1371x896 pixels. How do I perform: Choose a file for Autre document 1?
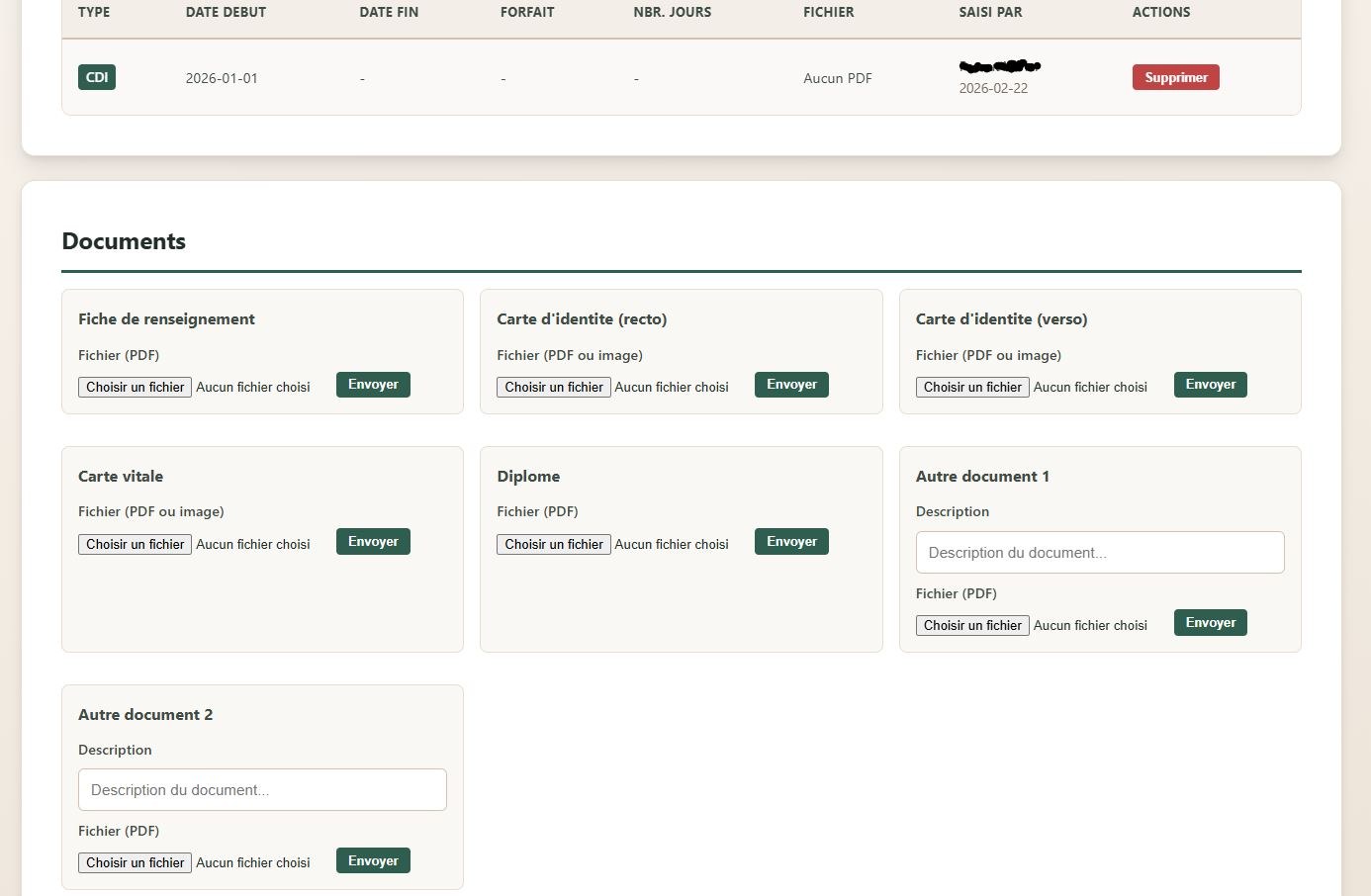pyautogui.click(x=972, y=625)
